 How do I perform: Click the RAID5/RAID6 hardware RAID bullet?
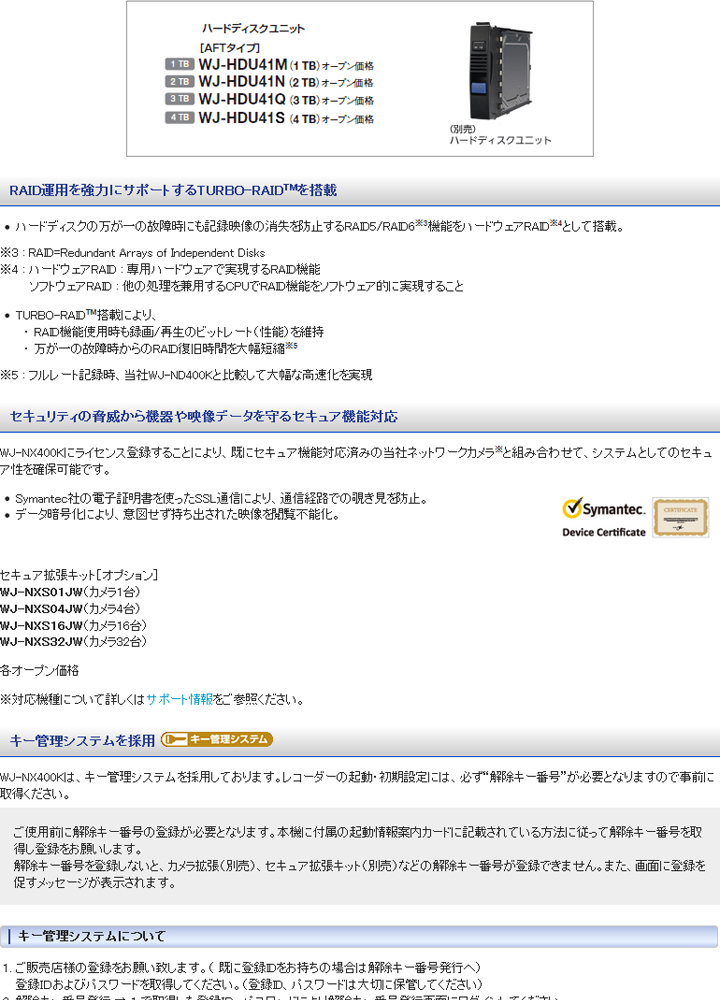(320, 226)
